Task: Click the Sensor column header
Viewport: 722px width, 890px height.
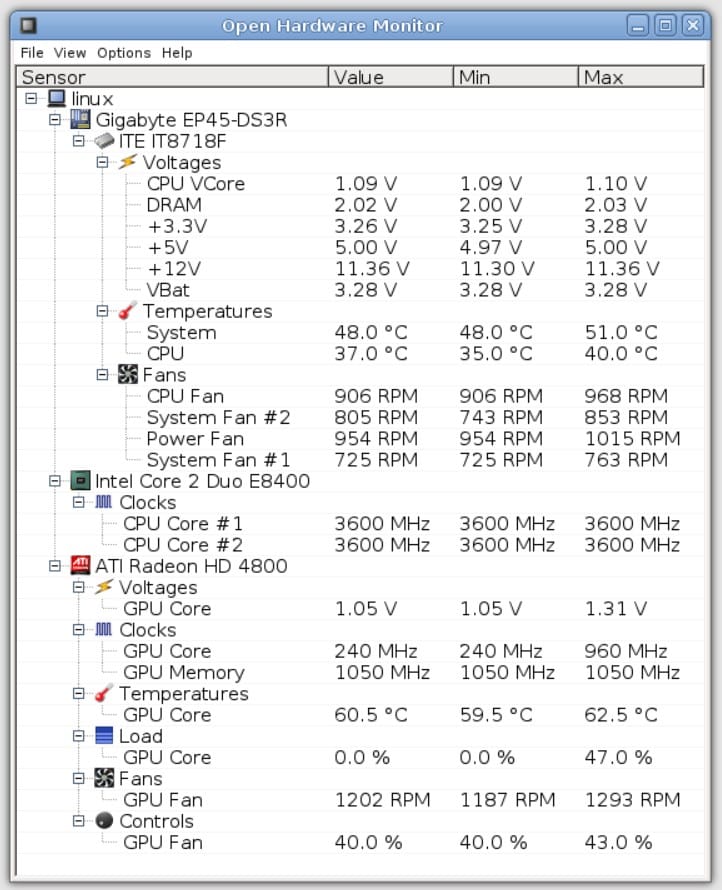Action: [x=172, y=77]
